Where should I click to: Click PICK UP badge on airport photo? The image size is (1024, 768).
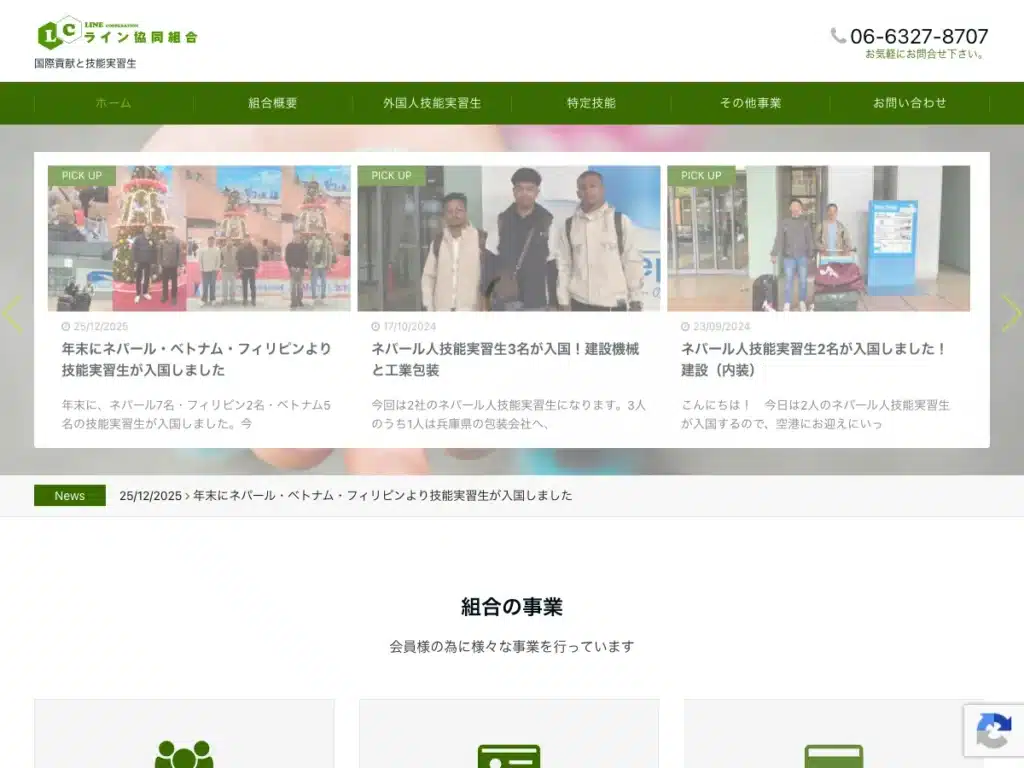pyautogui.click(x=701, y=176)
